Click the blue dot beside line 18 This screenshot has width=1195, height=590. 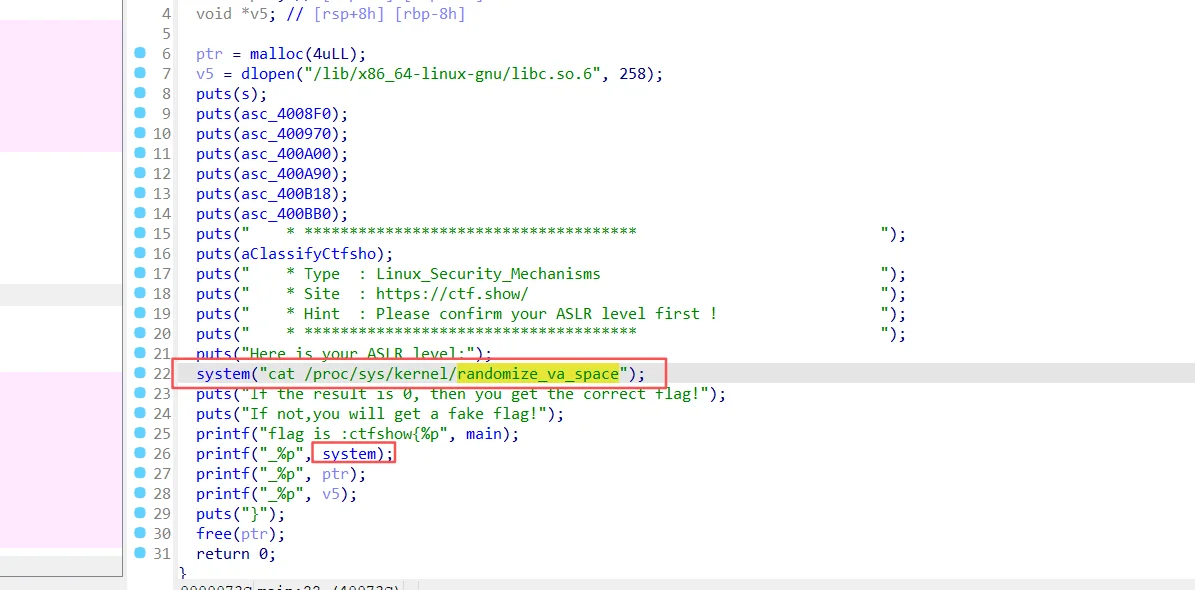click(x=140, y=293)
